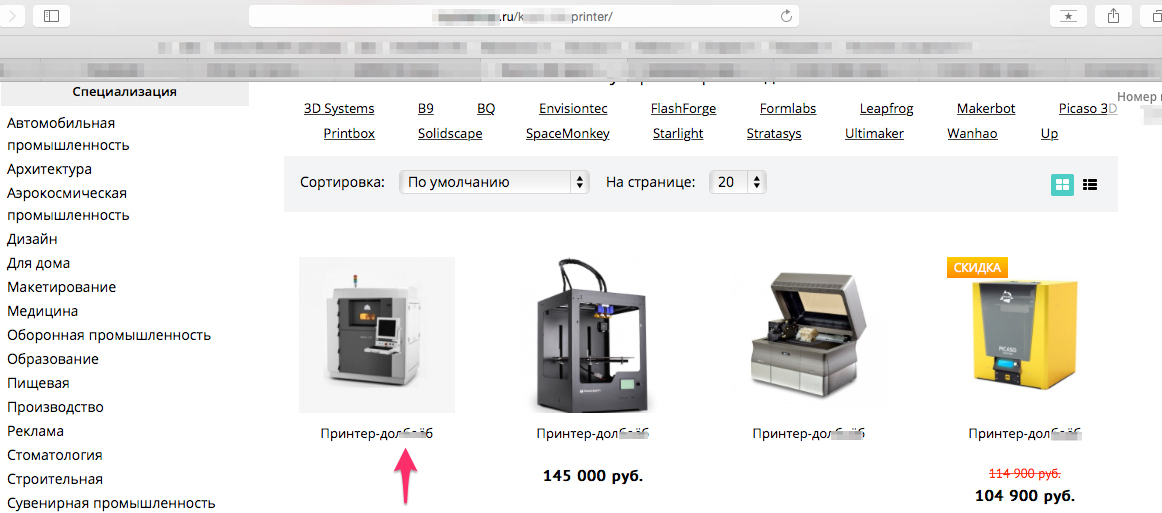Viewport: 1162px width, 513px height.
Task: Open the Сортировка dropdown
Action: (494, 182)
